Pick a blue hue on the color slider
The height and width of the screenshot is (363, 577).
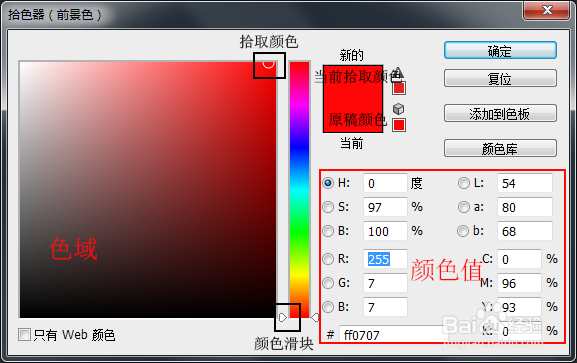coord(300,147)
